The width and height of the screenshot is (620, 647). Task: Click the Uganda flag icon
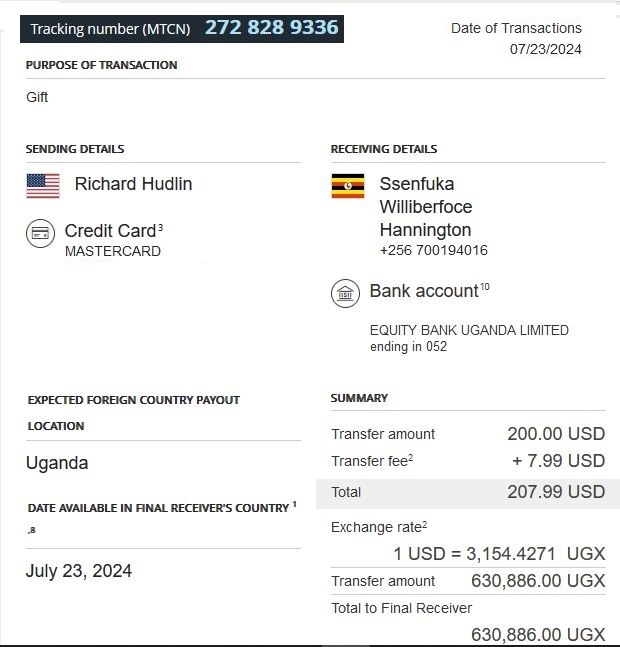click(x=348, y=186)
